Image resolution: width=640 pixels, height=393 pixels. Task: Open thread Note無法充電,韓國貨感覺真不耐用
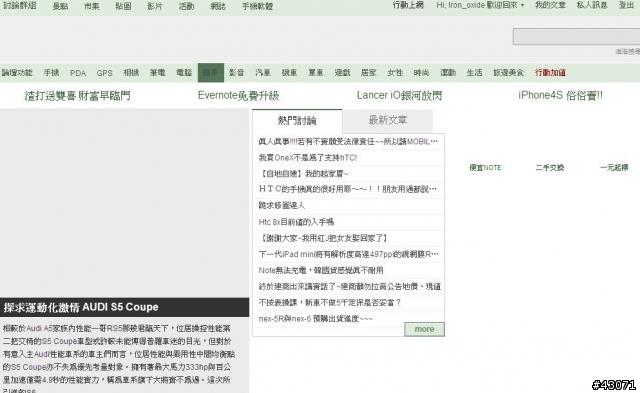point(321,270)
